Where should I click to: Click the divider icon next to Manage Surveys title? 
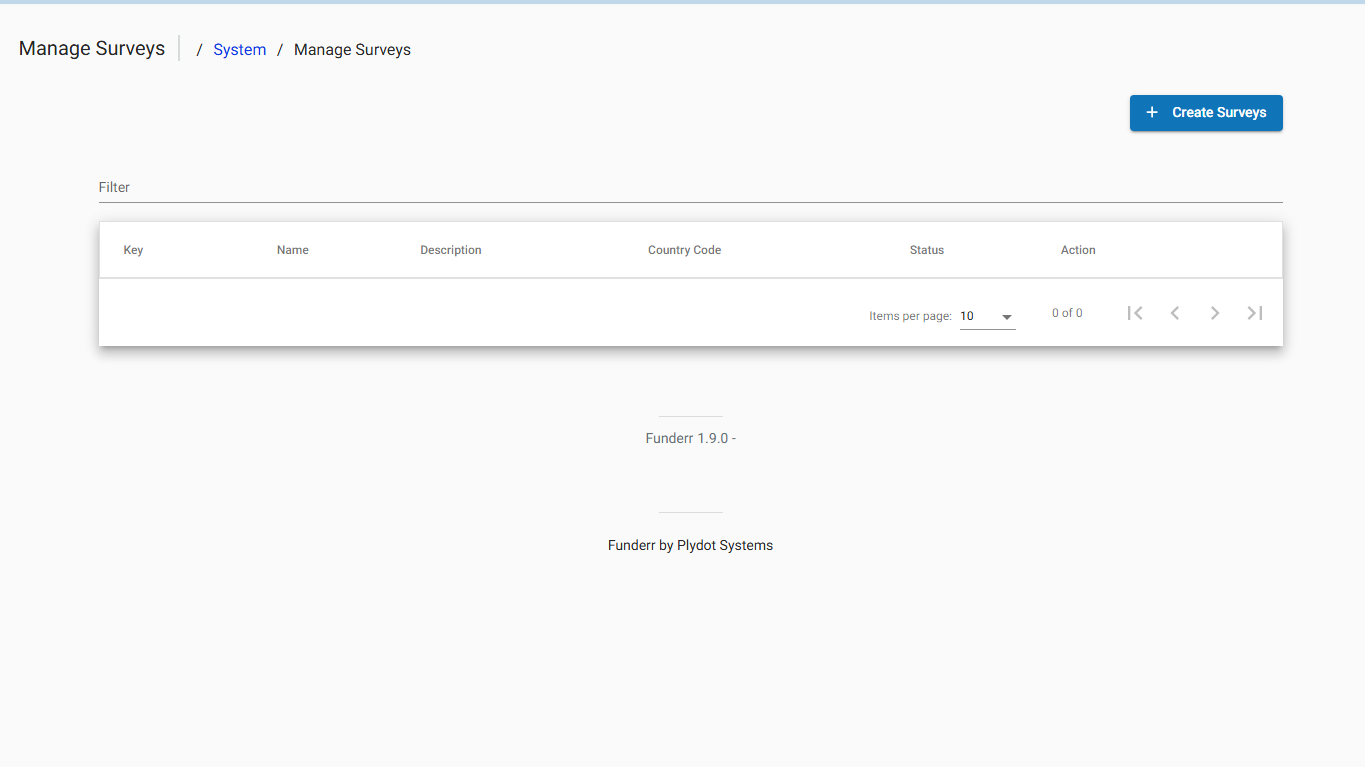(181, 48)
